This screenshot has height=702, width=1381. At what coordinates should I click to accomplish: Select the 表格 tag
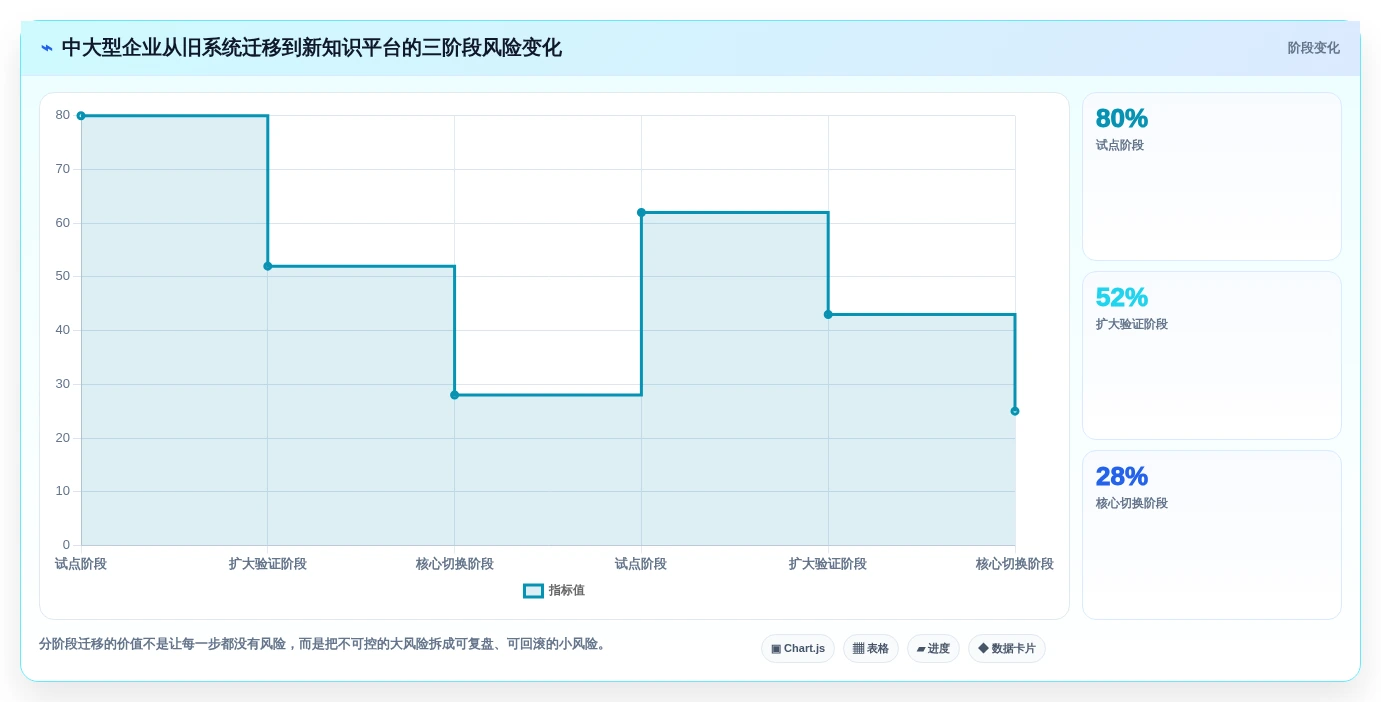tap(871, 649)
